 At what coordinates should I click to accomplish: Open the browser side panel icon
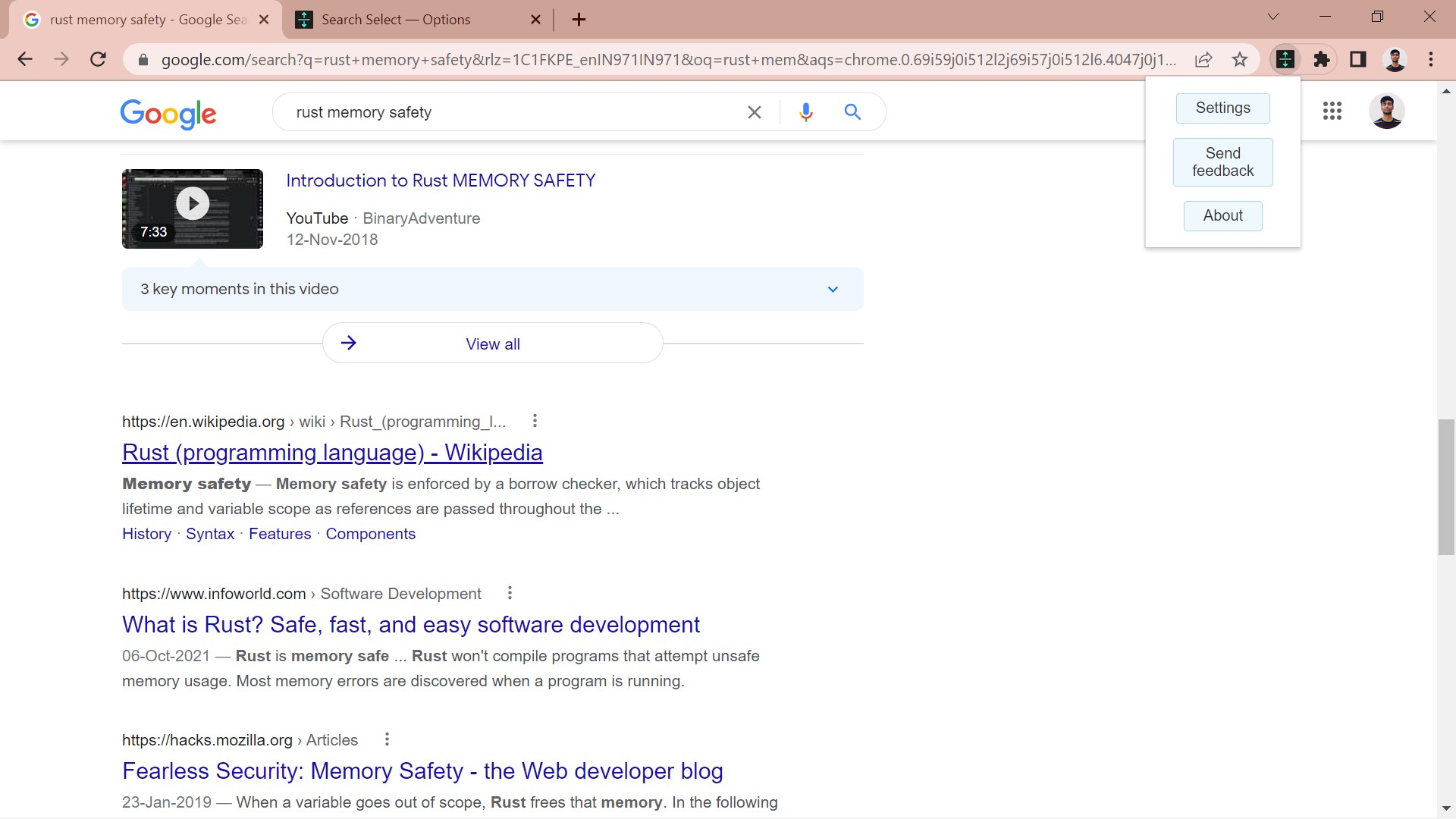[x=1357, y=59]
